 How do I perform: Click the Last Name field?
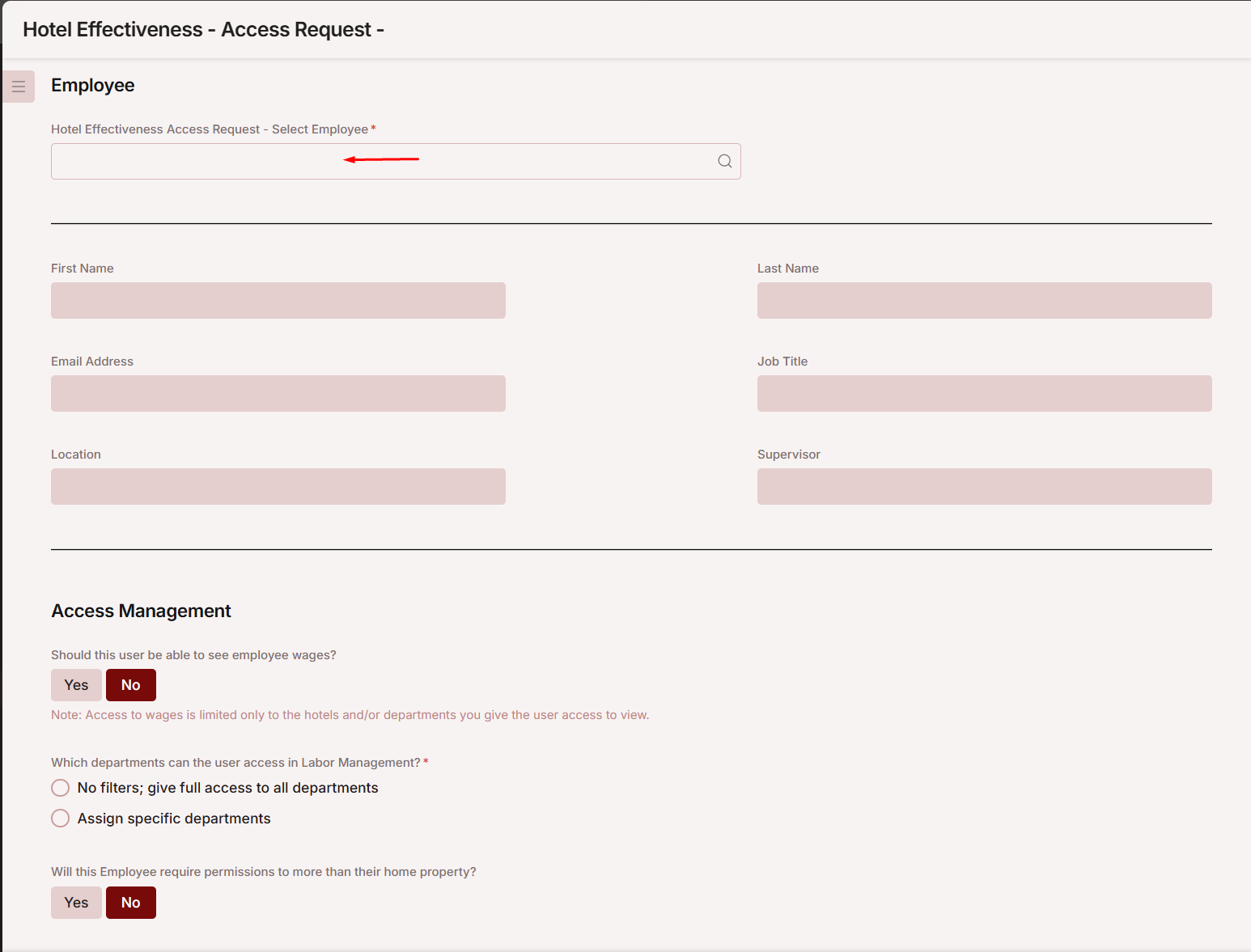click(984, 300)
